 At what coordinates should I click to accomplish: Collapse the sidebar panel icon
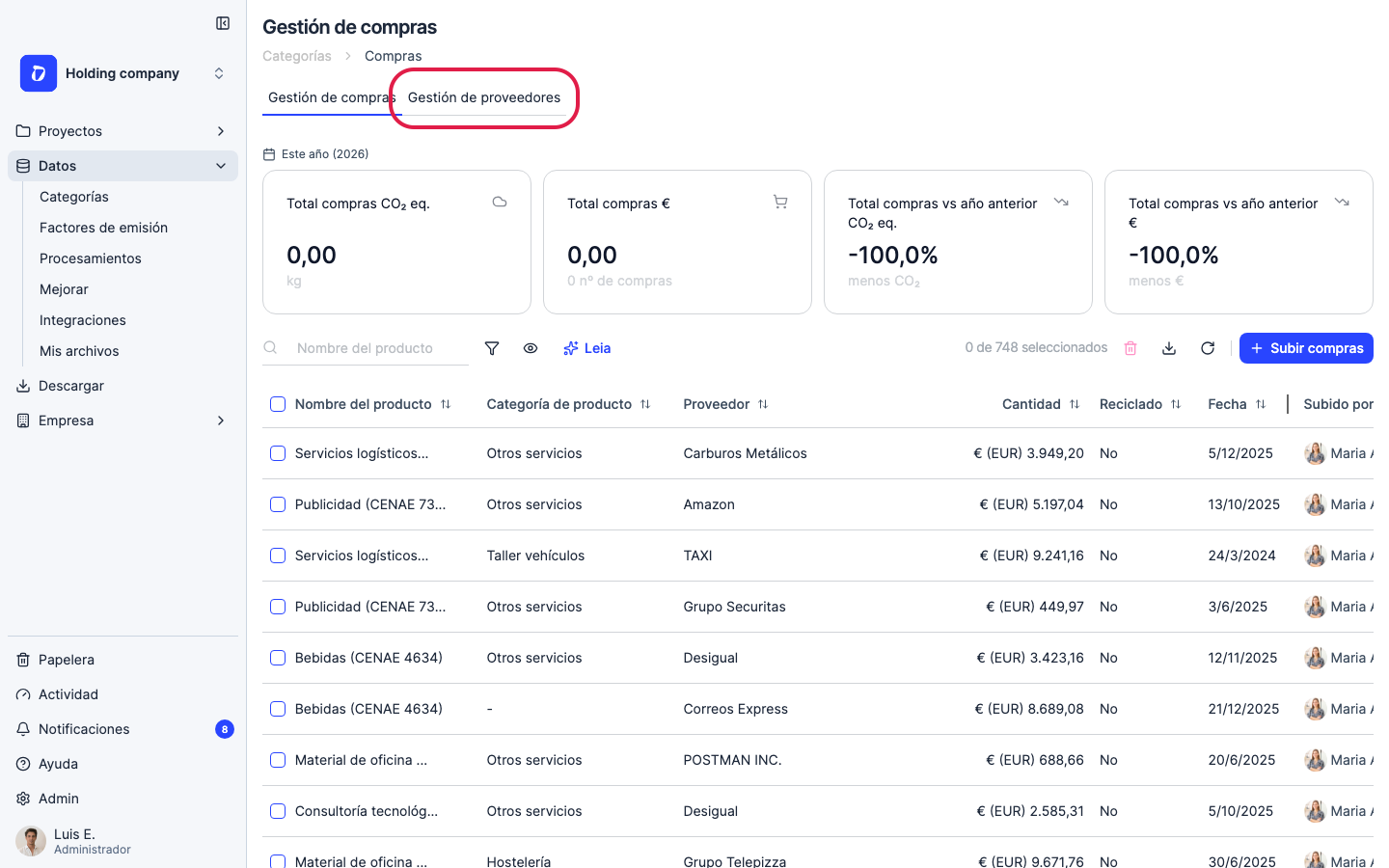click(223, 23)
